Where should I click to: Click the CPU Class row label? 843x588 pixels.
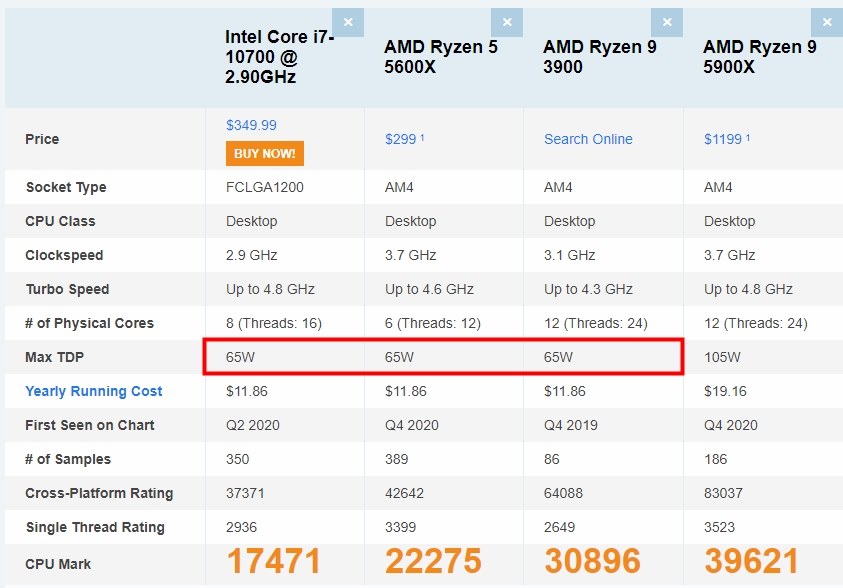(60, 221)
